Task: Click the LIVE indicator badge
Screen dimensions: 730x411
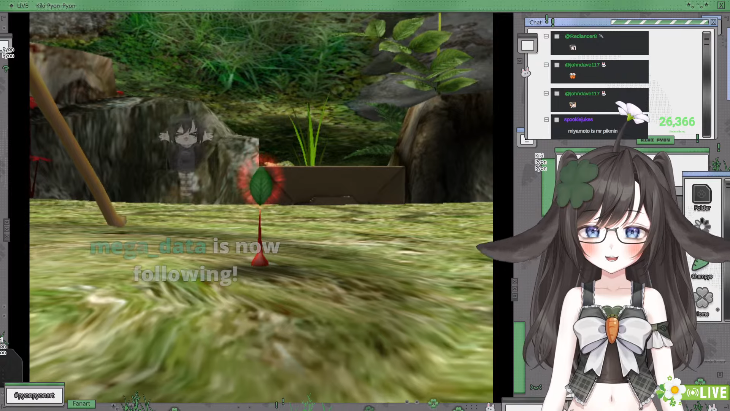Action: [x=707, y=392]
